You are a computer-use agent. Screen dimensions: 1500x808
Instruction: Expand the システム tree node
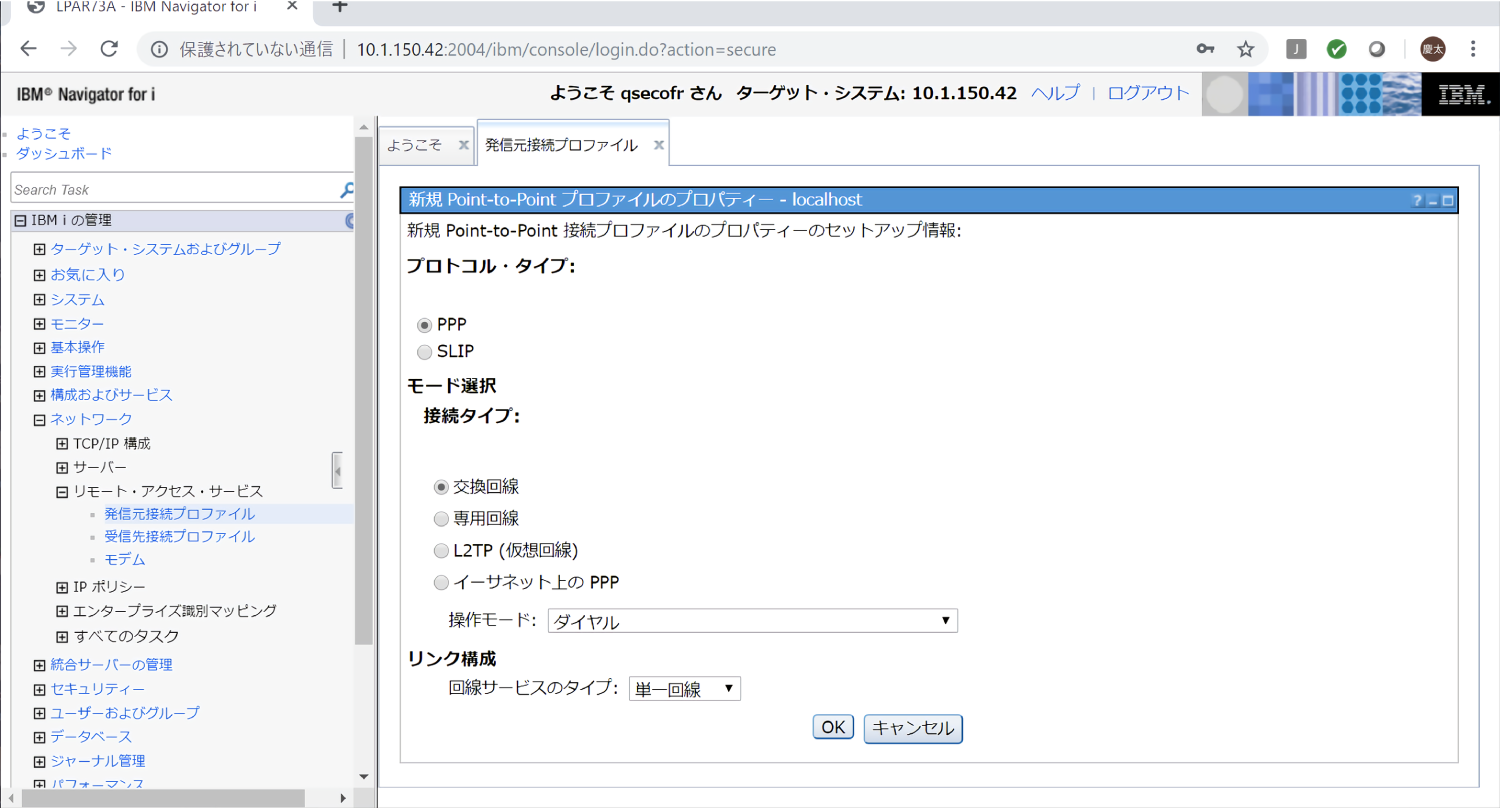(x=40, y=300)
